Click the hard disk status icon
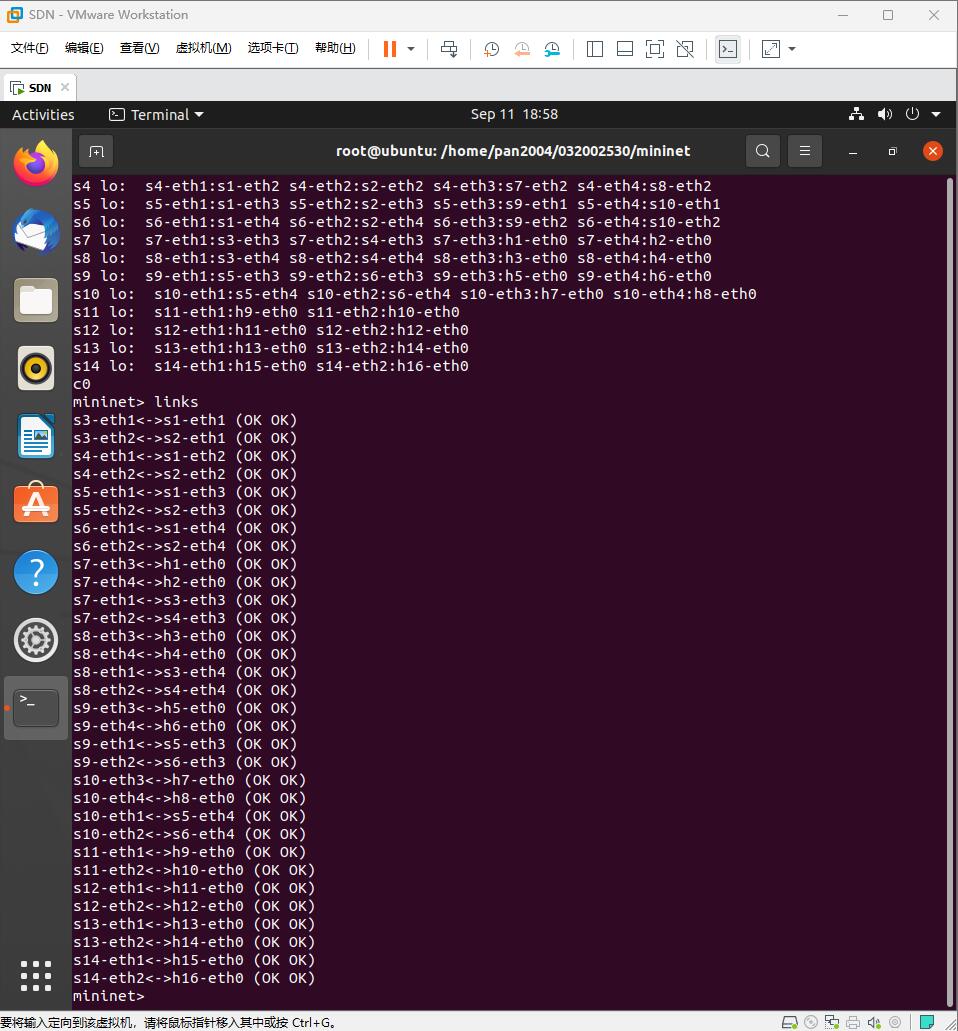This screenshot has height=1031, width=958. tap(790, 1022)
